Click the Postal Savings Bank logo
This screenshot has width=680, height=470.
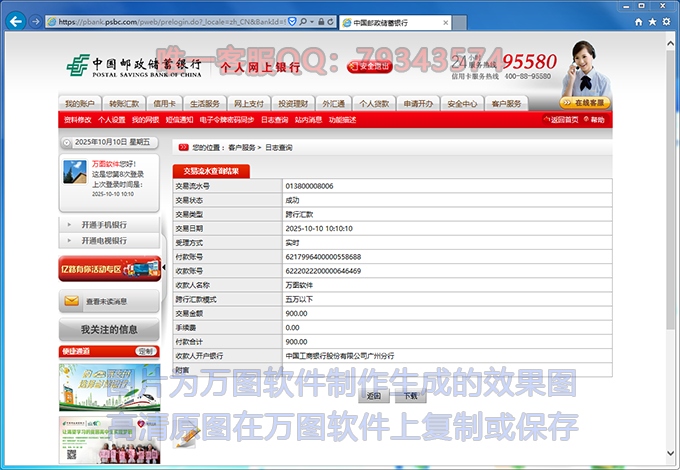click(x=133, y=62)
